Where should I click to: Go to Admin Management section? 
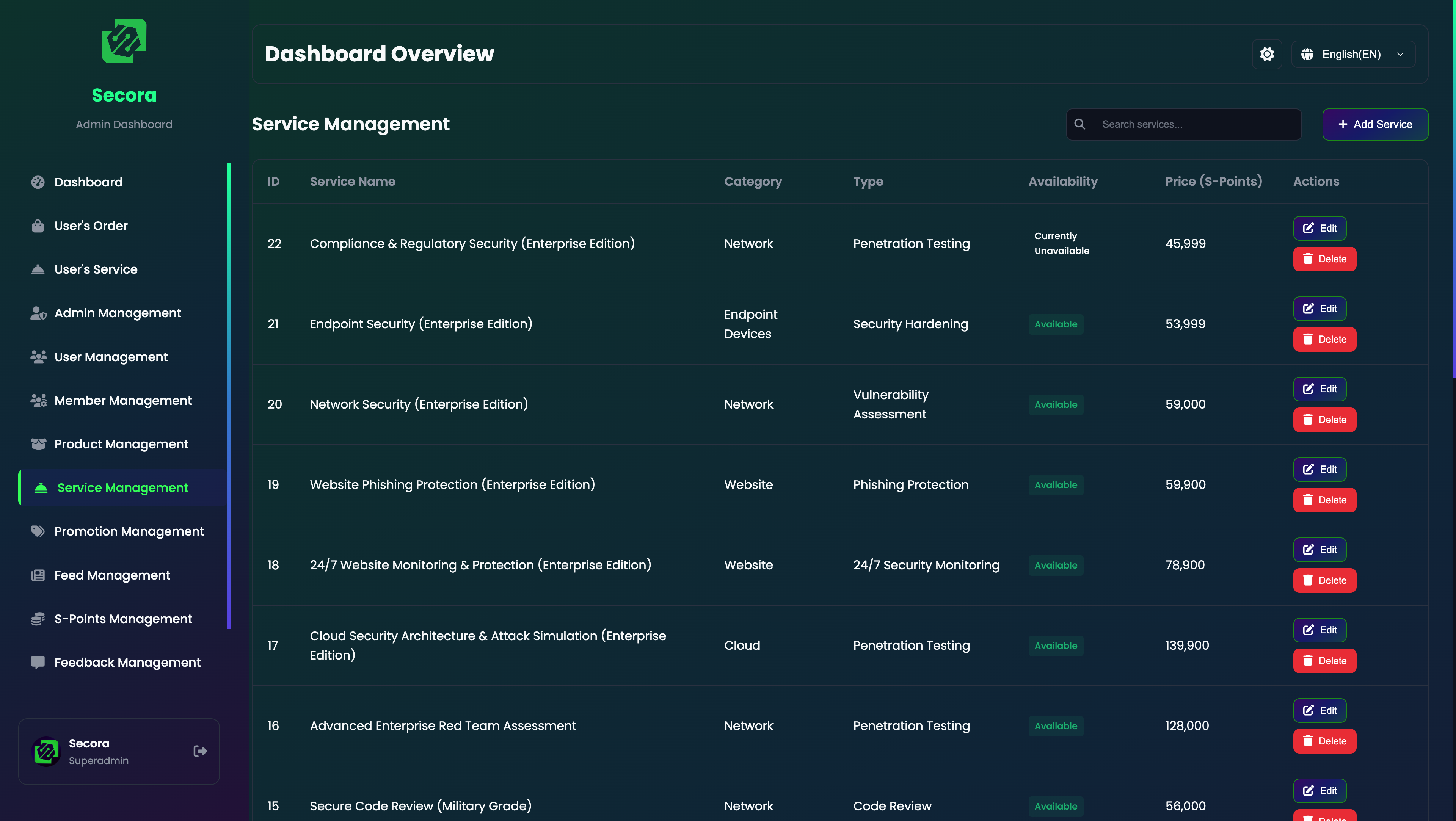118,313
